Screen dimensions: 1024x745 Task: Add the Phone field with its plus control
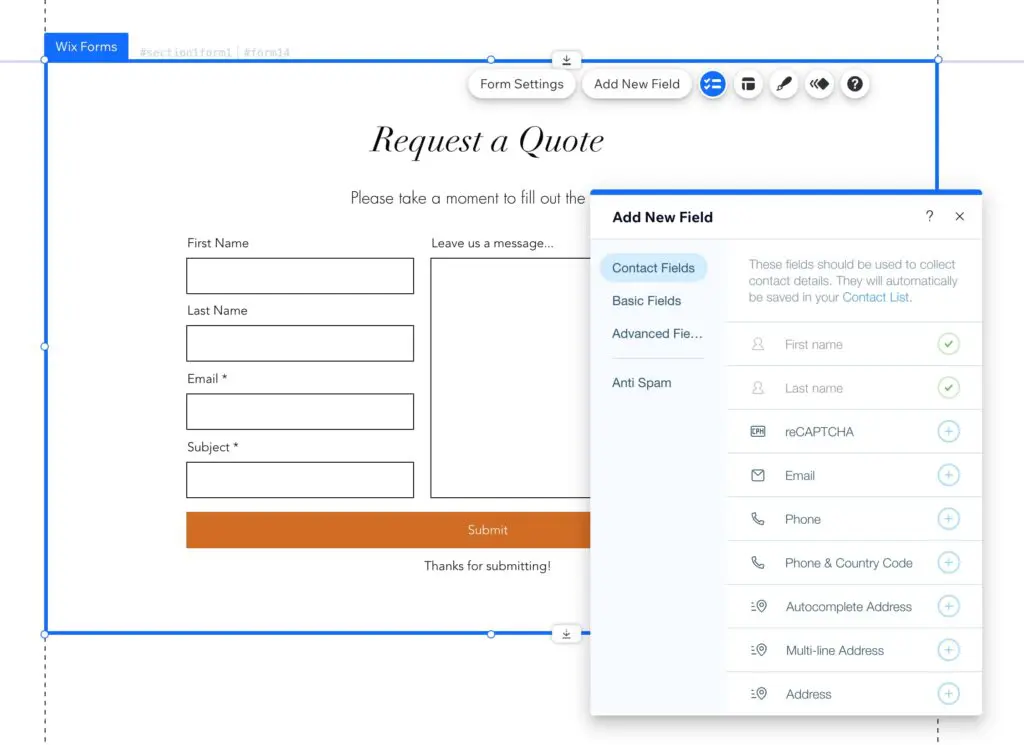point(949,519)
